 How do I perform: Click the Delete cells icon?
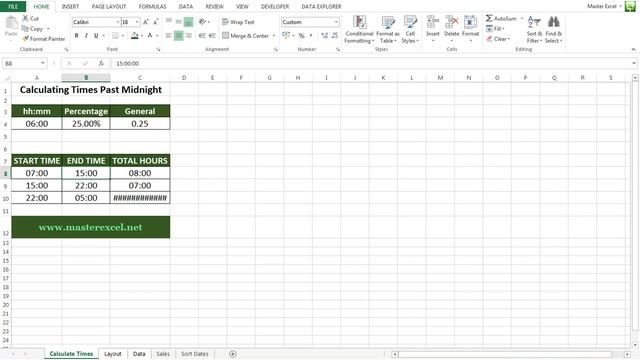click(x=451, y=22)
